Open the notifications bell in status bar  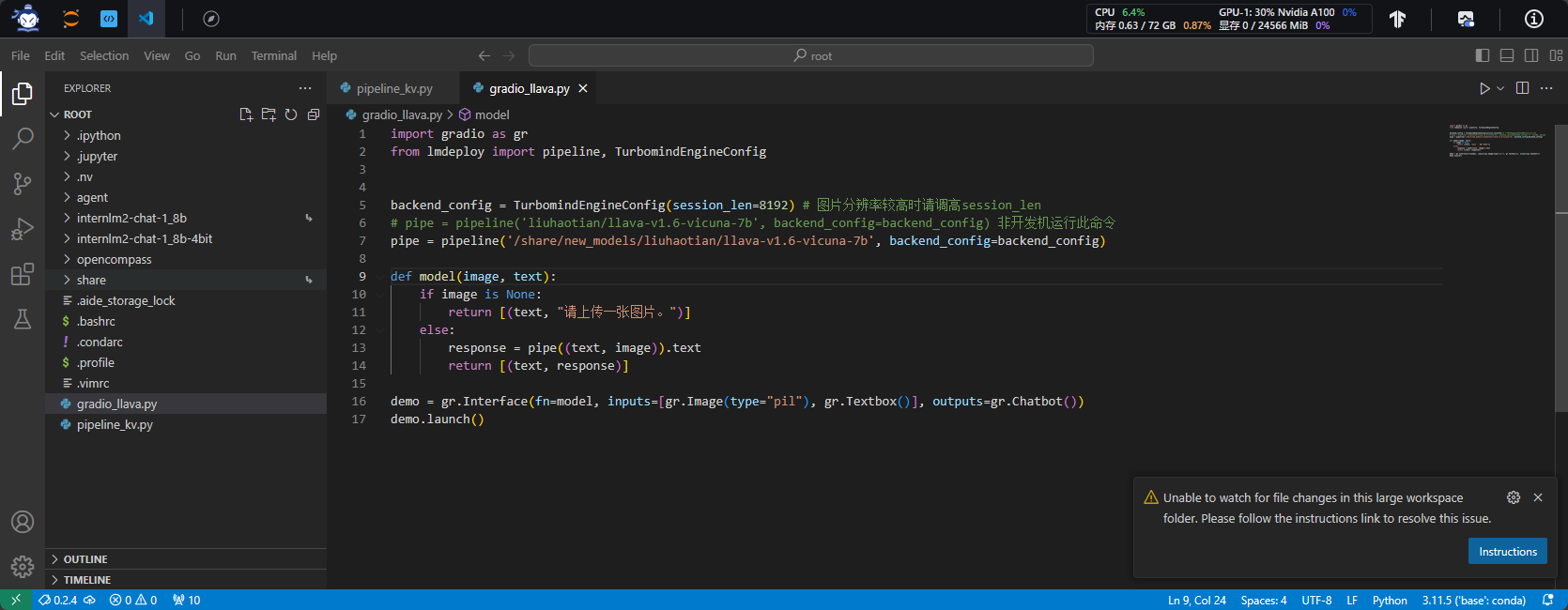(x=1548, y=600)
